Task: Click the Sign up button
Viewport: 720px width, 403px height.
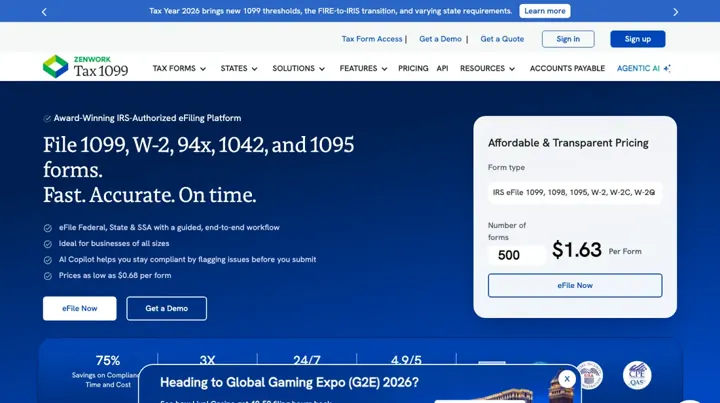Action: pos(637,39)
